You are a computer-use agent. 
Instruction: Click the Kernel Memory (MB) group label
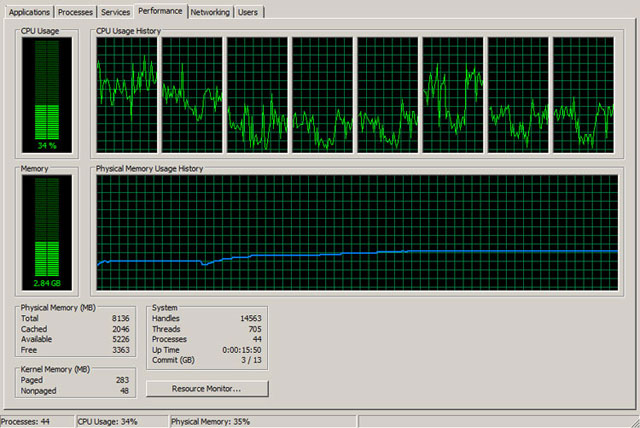pyautogui.click(x=55, y=369)
